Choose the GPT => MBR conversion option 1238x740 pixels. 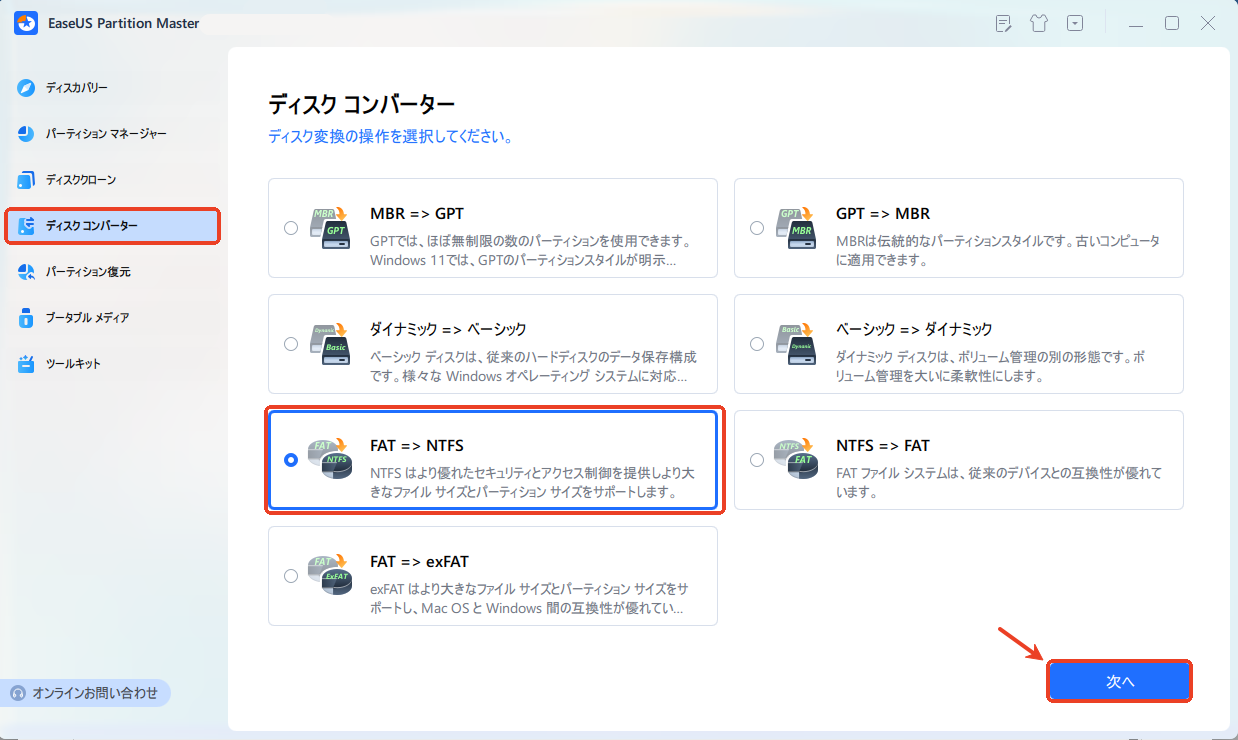(756, 227)
